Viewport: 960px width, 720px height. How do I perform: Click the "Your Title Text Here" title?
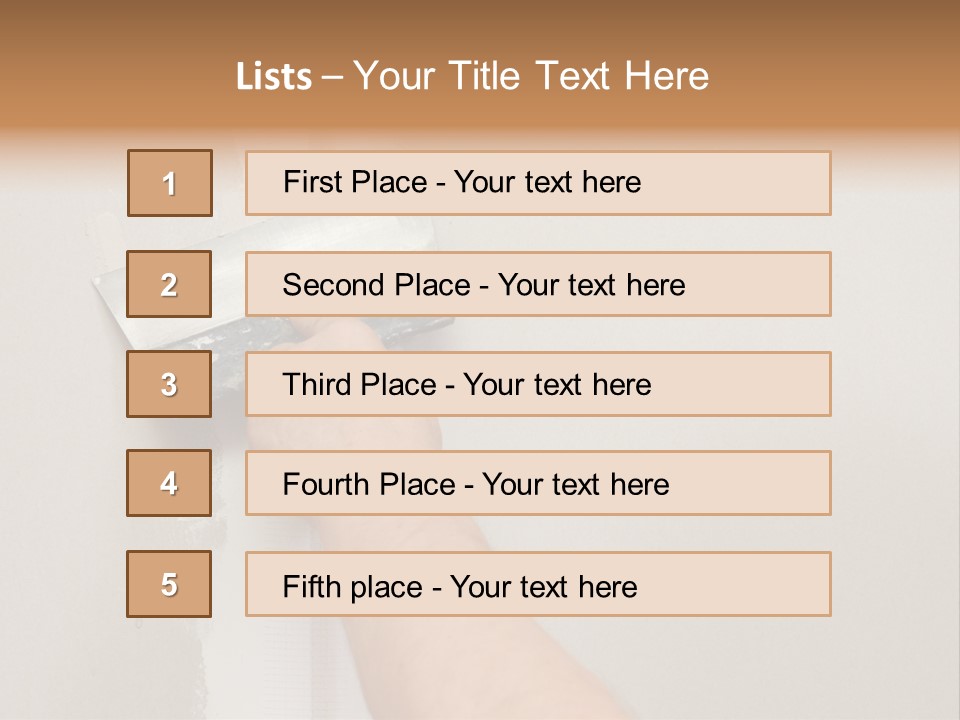point(530,76)
